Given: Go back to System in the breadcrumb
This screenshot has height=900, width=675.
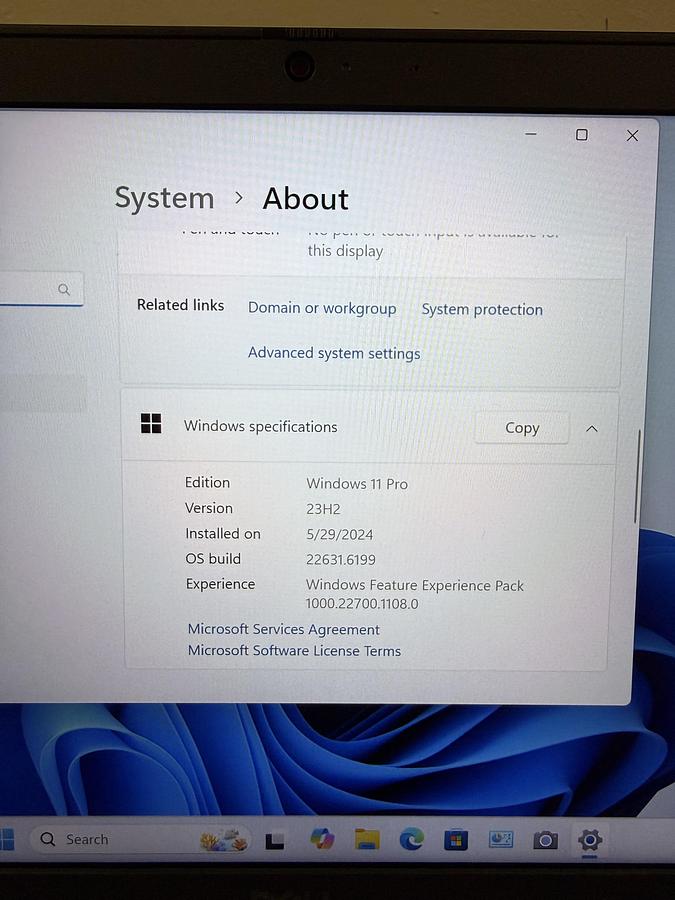Looking at the screenshot, I should pyautogui.click(x=164, y=199).
